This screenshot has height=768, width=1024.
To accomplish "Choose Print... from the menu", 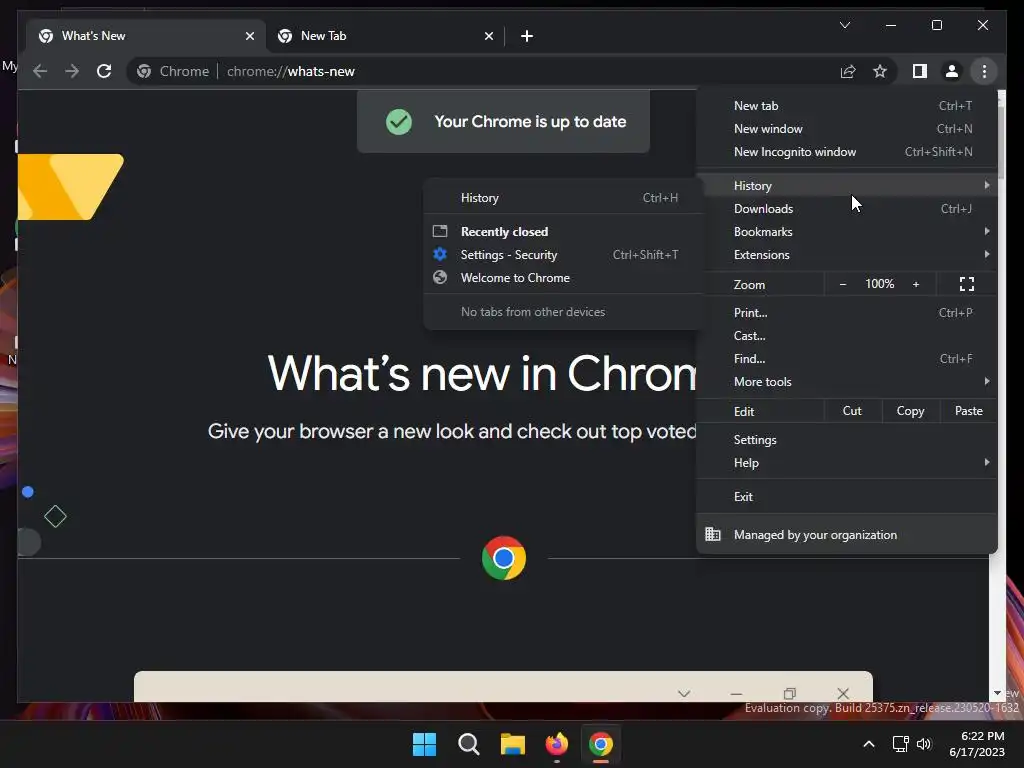I will click(846, 313).
